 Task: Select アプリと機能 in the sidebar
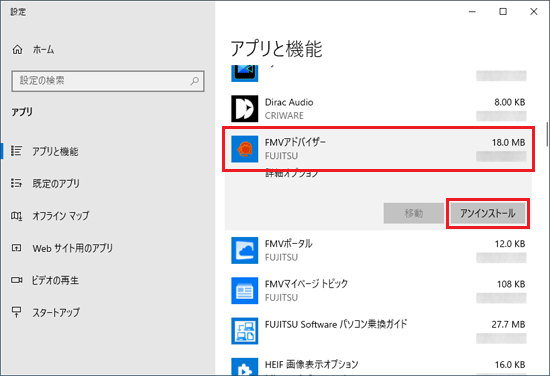click(x=55, y=151)
